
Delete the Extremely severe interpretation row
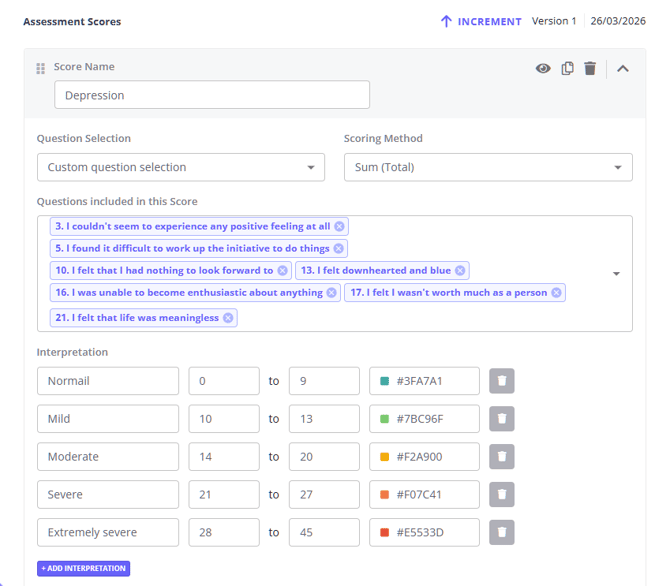pyautogui.click(x=502, y=533)
